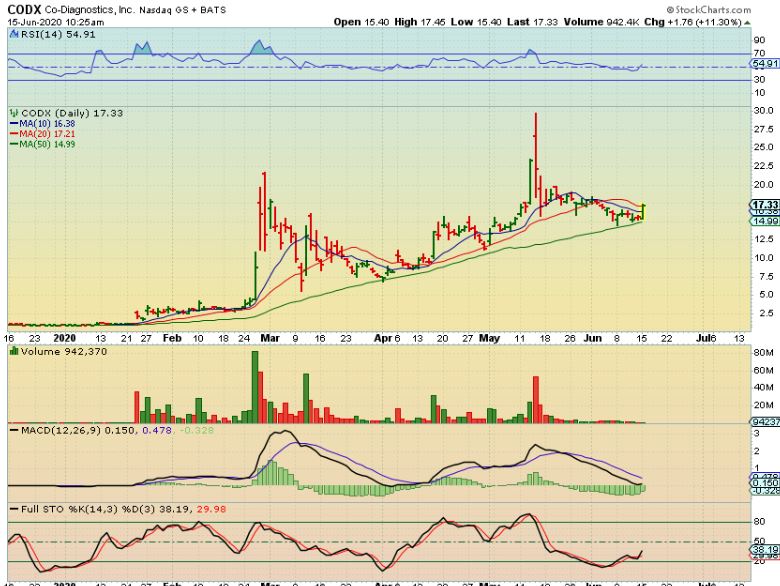This screenshot has height=586, width=780.
Task: Click the 30.0 price axis label
Action: tap(764, 110)
